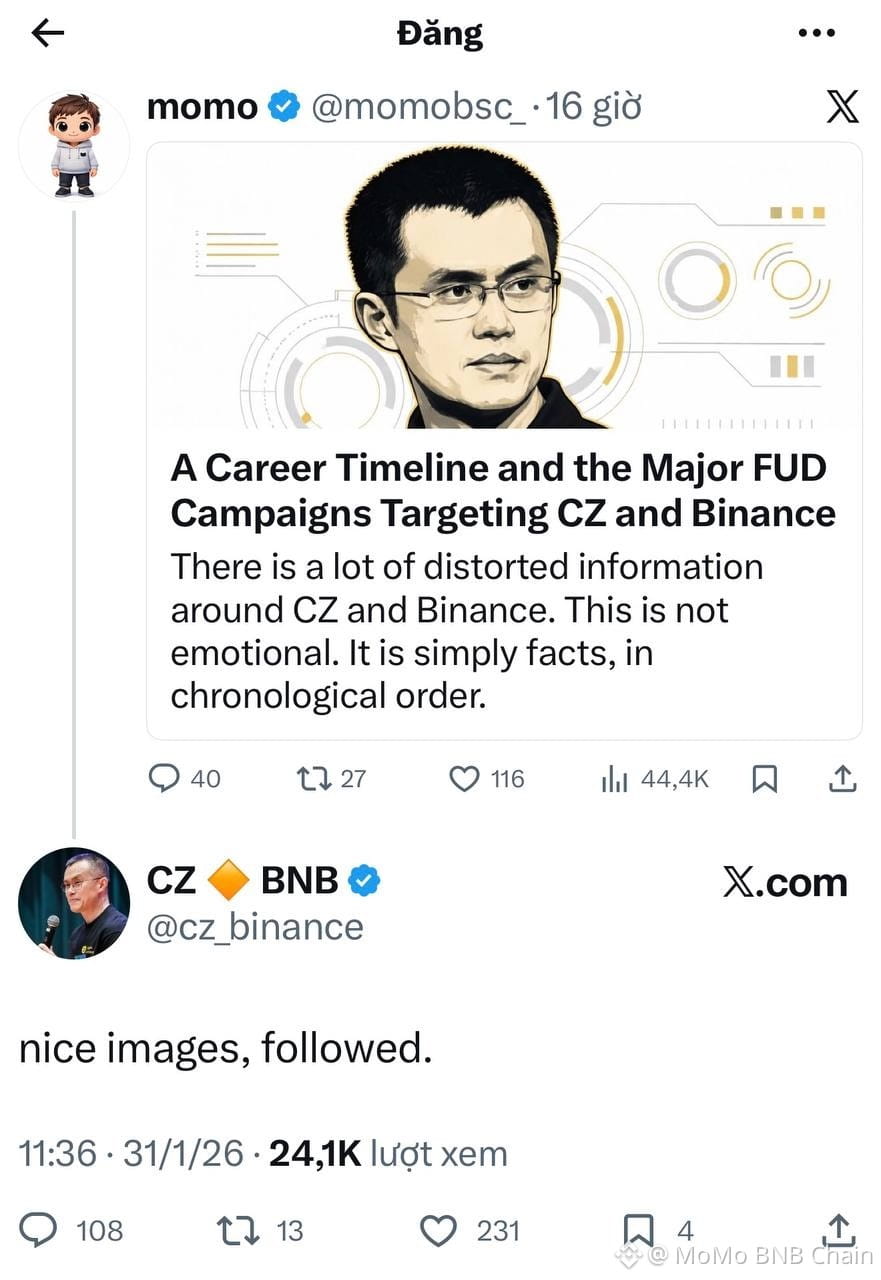This screenshot has width=881, height=1280.
Task: Open the article preview image
Action: tap(504, 286)
